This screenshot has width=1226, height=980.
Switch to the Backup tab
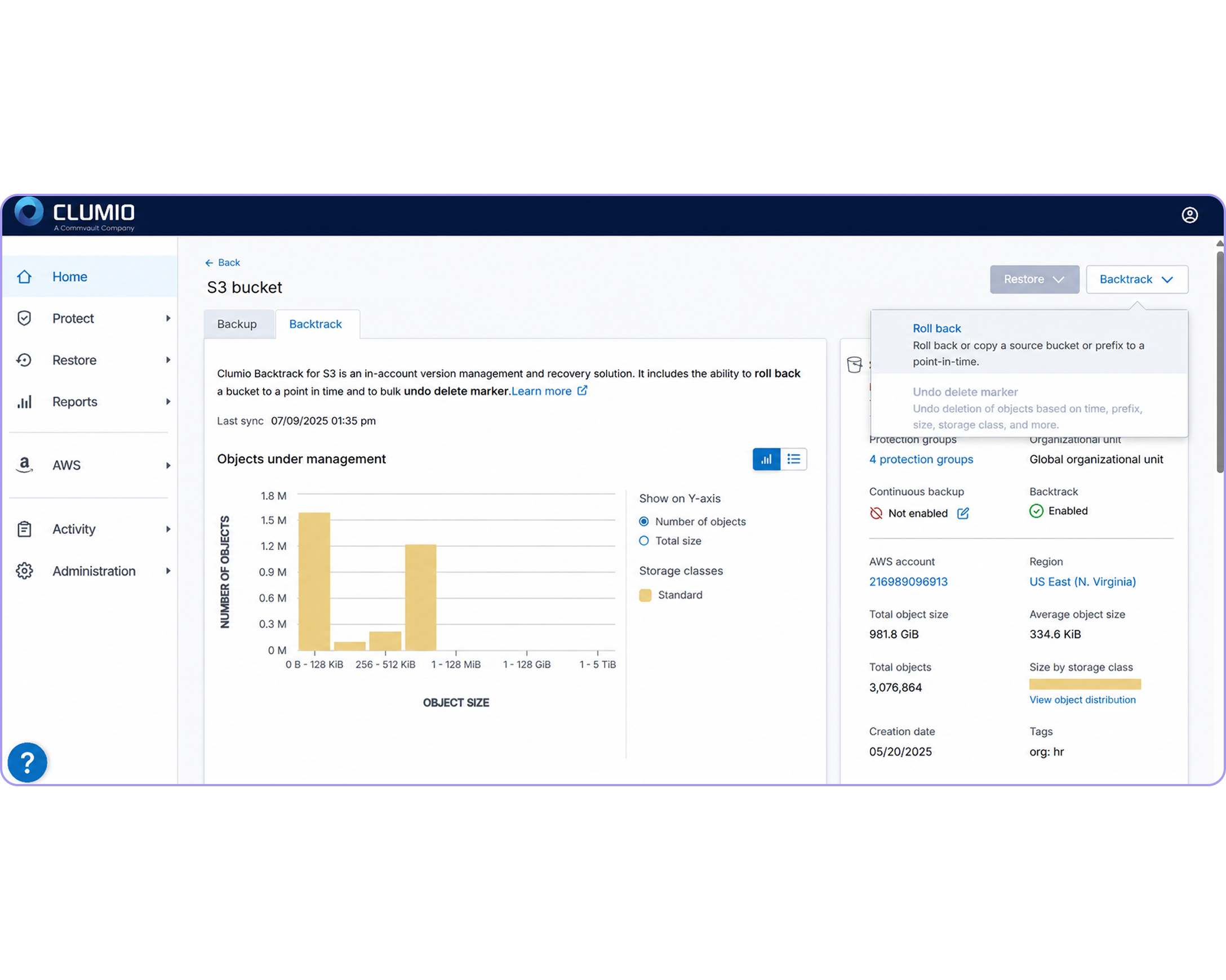237,324
